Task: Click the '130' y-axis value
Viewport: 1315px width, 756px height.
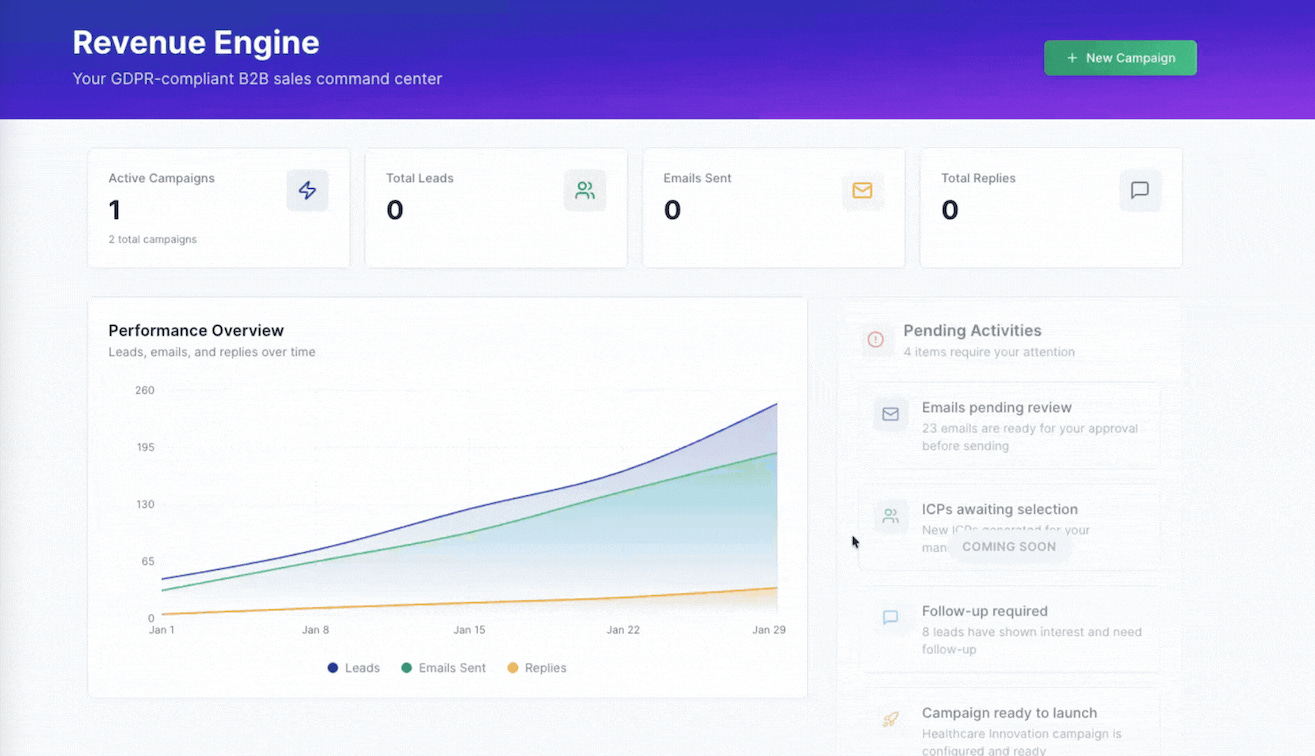Action: pyautogui.click(x=145, y=504)
